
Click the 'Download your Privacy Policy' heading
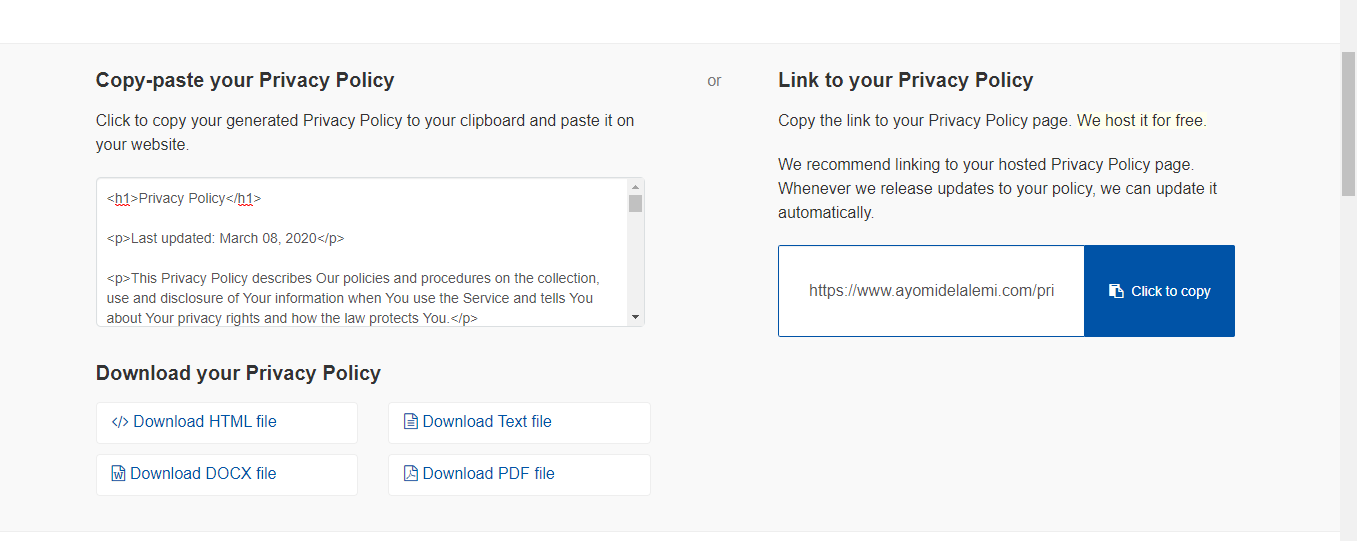click(238, 373)
